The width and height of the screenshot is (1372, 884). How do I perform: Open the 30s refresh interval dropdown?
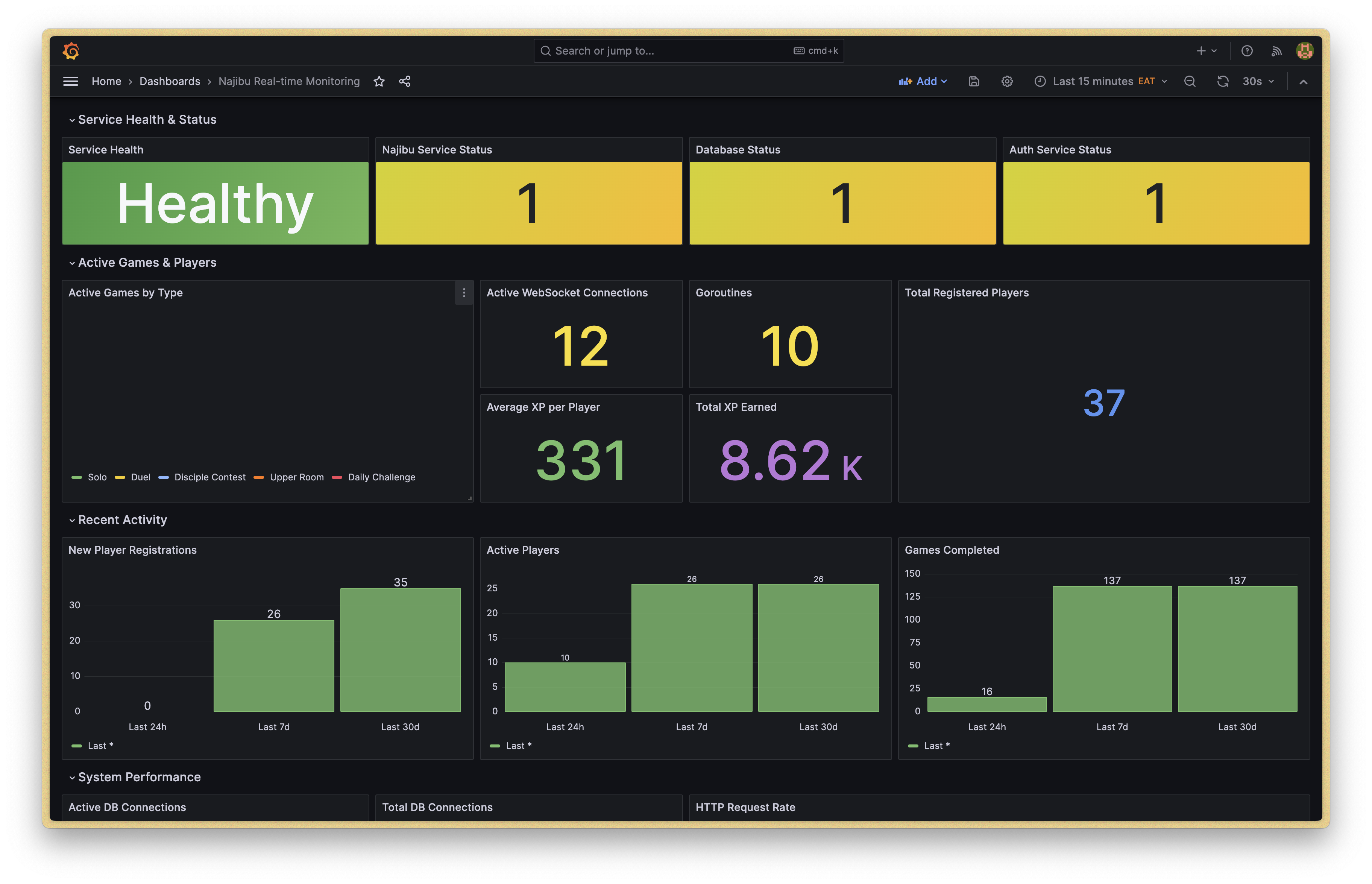[x=1258, y=82]
